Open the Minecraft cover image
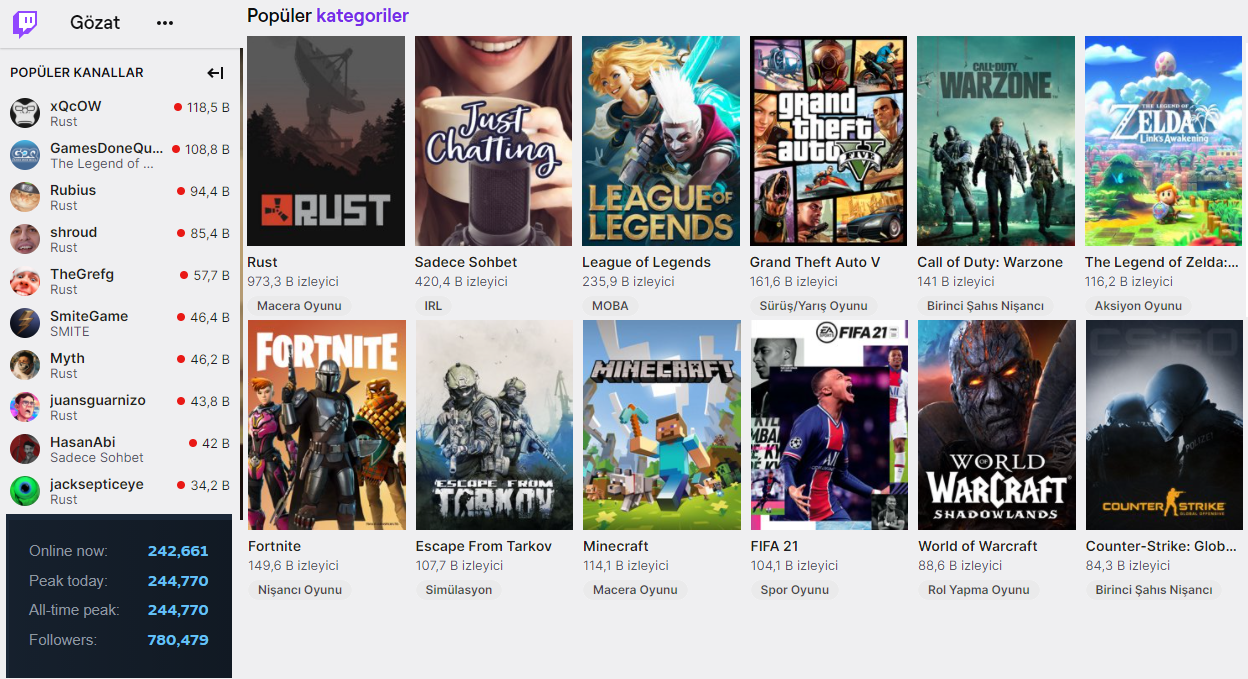The image size is (1248, 679). [662, 425]
